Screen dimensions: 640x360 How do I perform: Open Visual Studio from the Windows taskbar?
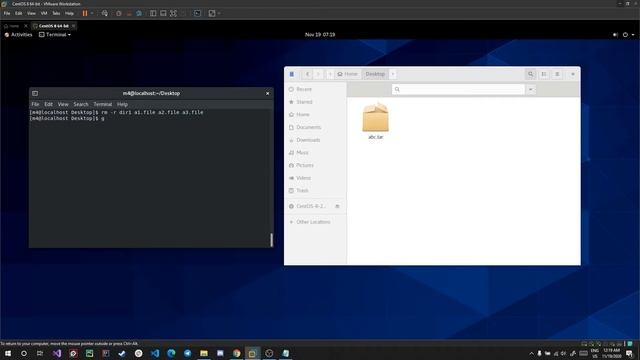coord(57,353)
